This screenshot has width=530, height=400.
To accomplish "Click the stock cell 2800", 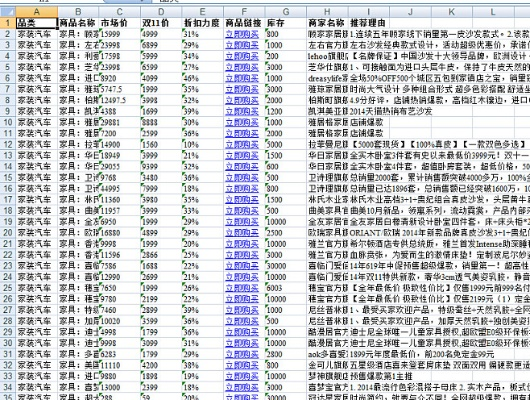I will tap(286, 354).
